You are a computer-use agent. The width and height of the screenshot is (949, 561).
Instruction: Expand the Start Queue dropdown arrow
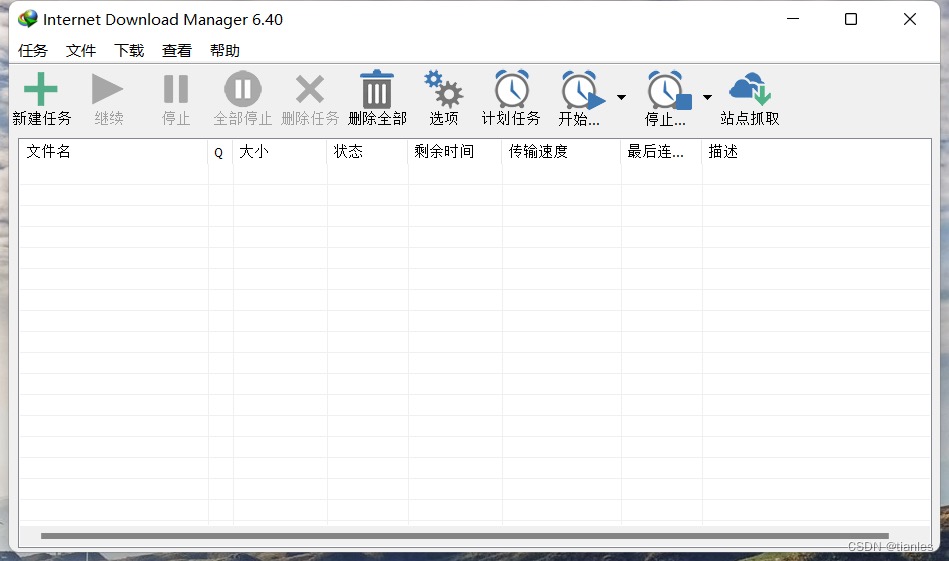tap(621, 97)
